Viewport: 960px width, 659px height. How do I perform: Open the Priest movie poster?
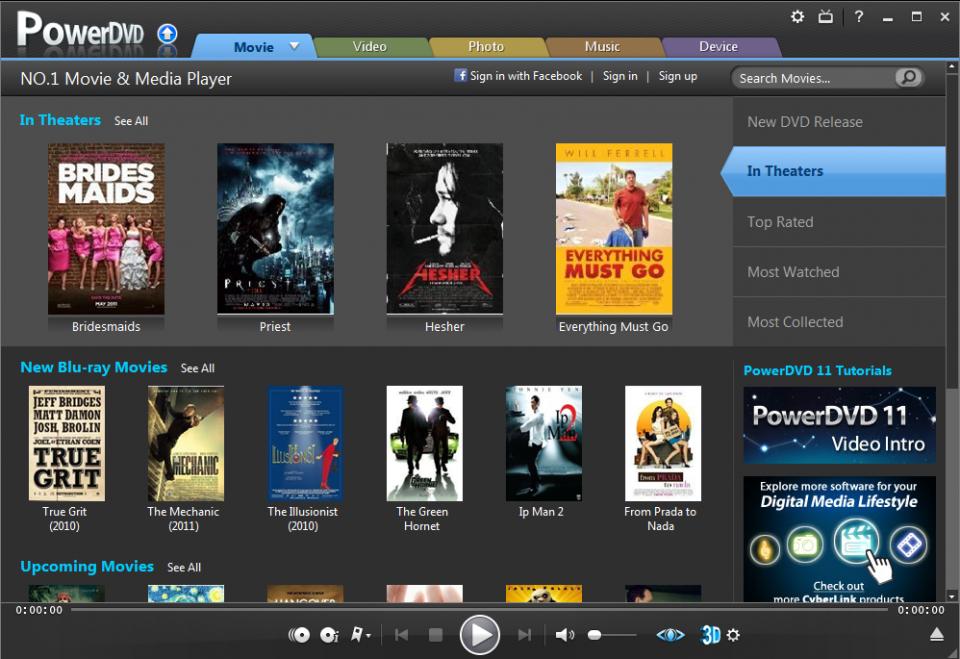click(276, 228)
